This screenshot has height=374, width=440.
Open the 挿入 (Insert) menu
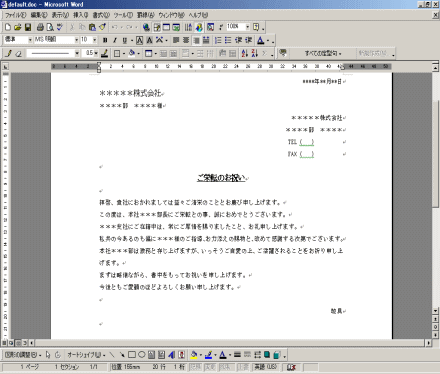[x=80, y=15]
